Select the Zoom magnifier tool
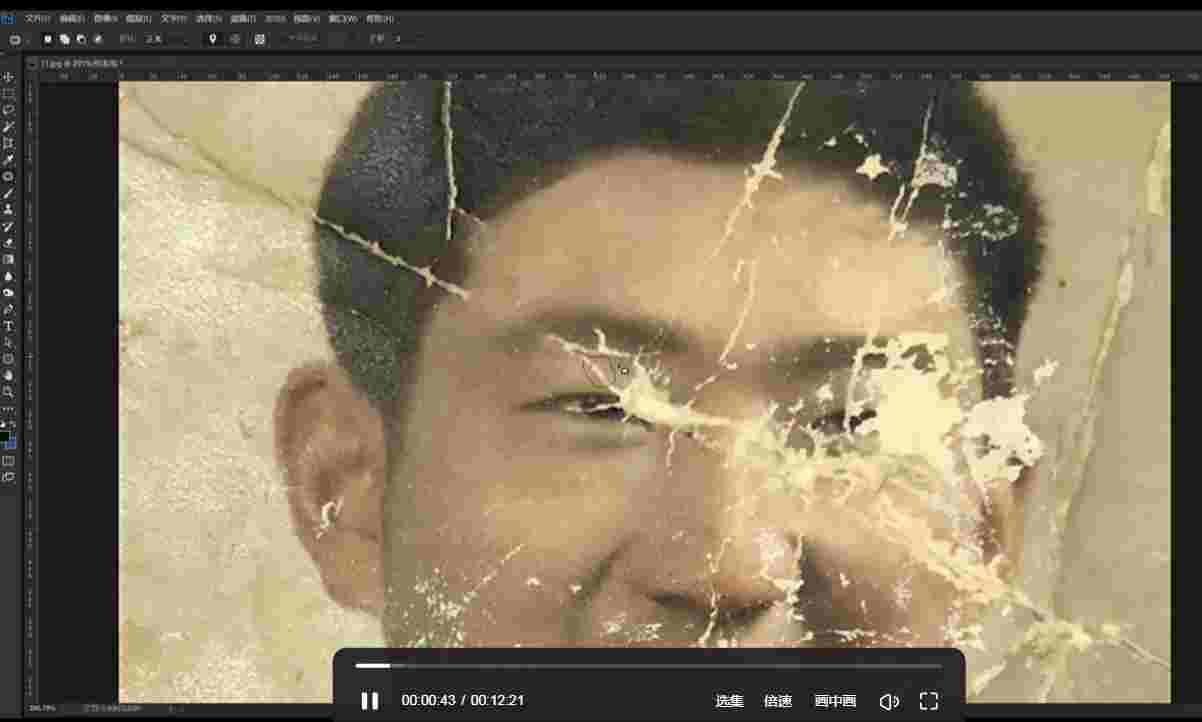 pyautogui.click(x=8, y=392)
